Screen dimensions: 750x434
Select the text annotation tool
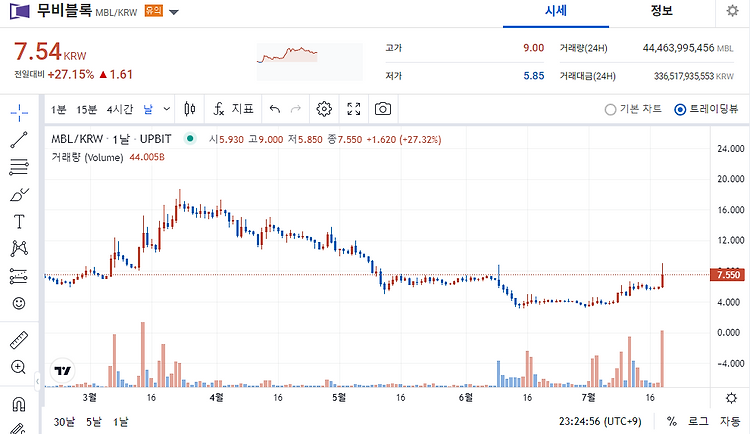pyautogui.click(x=19, y=222)
